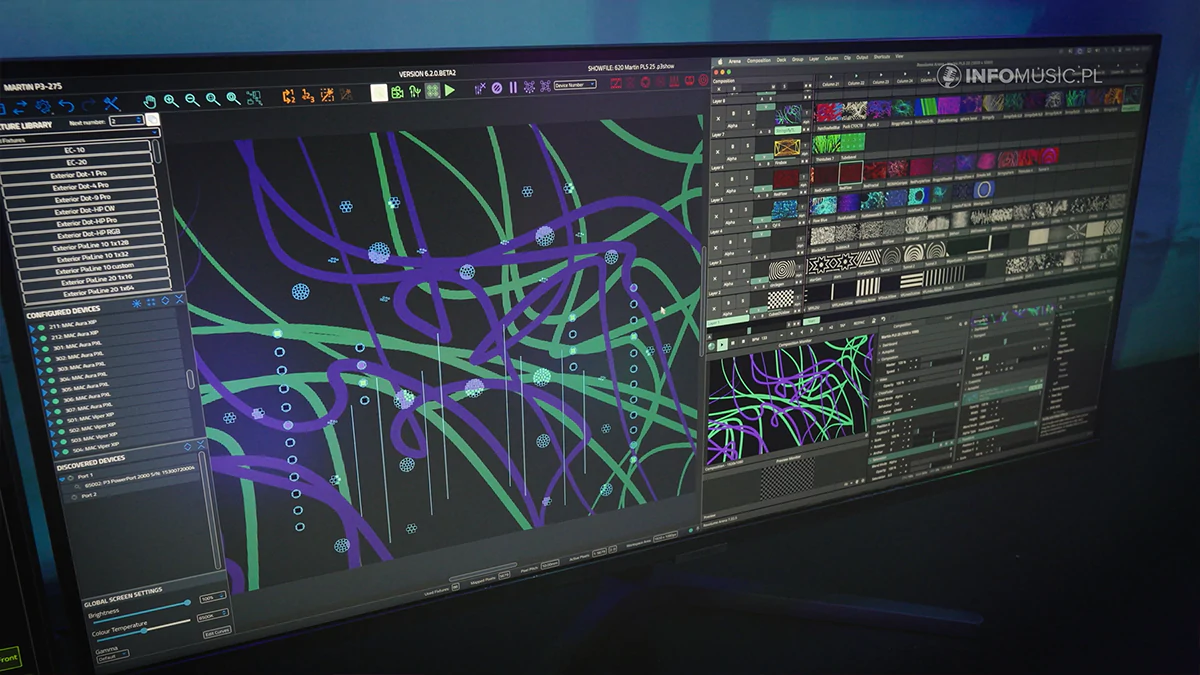Image resolution: width=1200 pixels, height=675 pixels.
Task: Open the Deck menu in Resolume
Action: click(782, 61)
